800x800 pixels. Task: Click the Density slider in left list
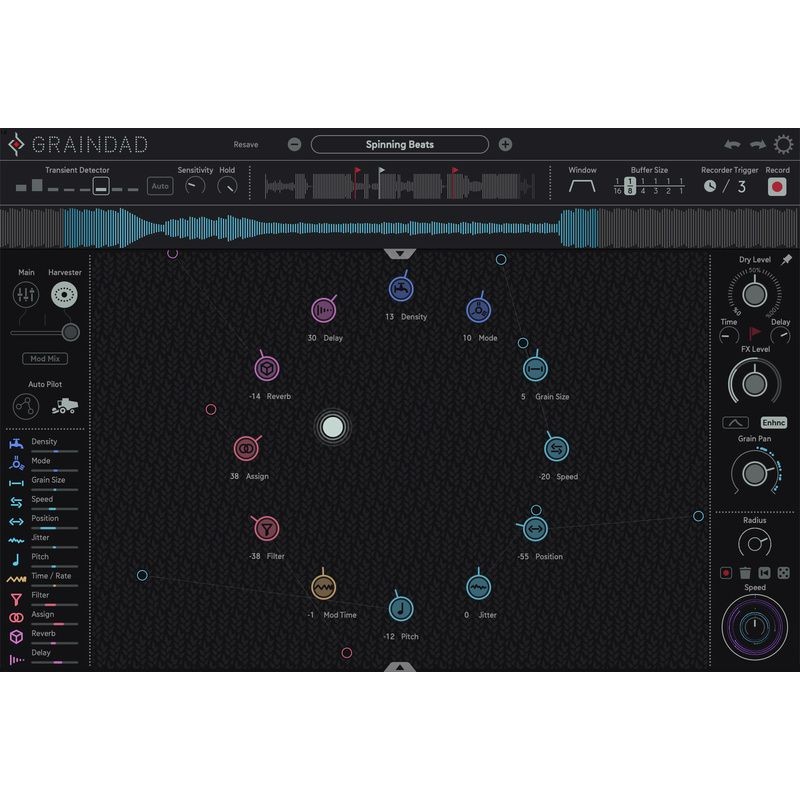[x=55, y=452]
